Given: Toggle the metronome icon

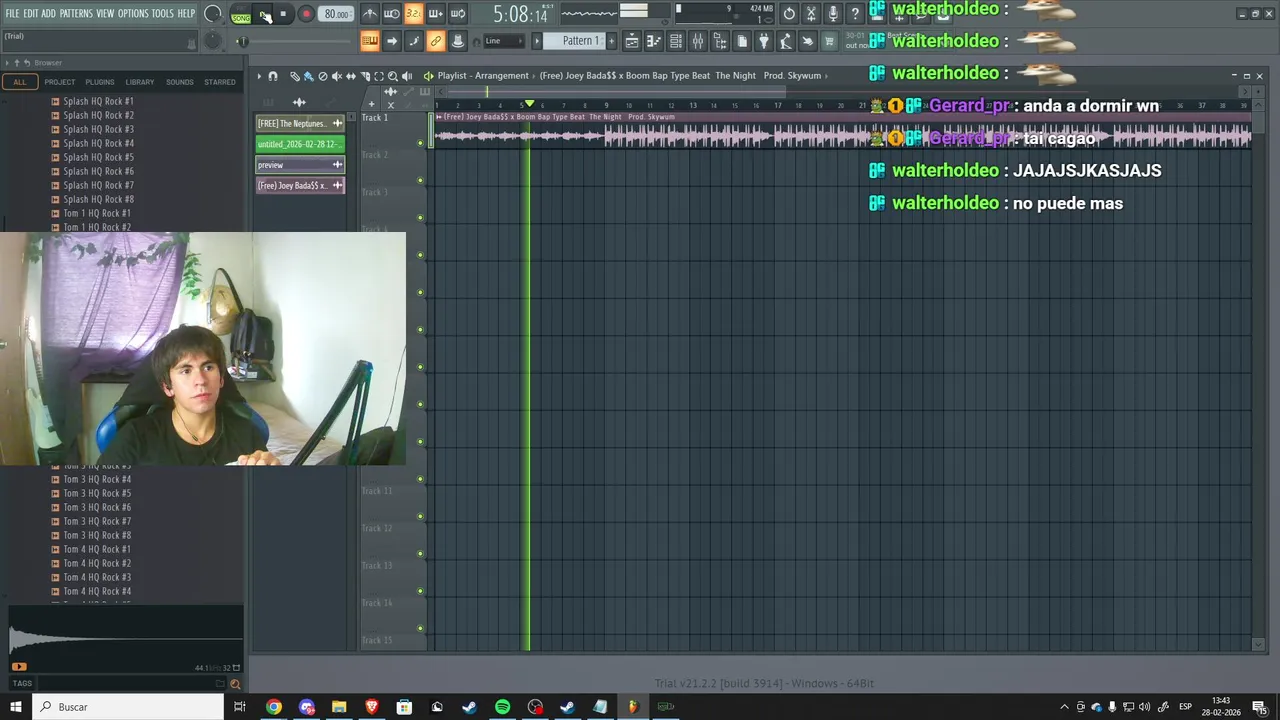Looking at the screenshot, I should tap(369, 14).
